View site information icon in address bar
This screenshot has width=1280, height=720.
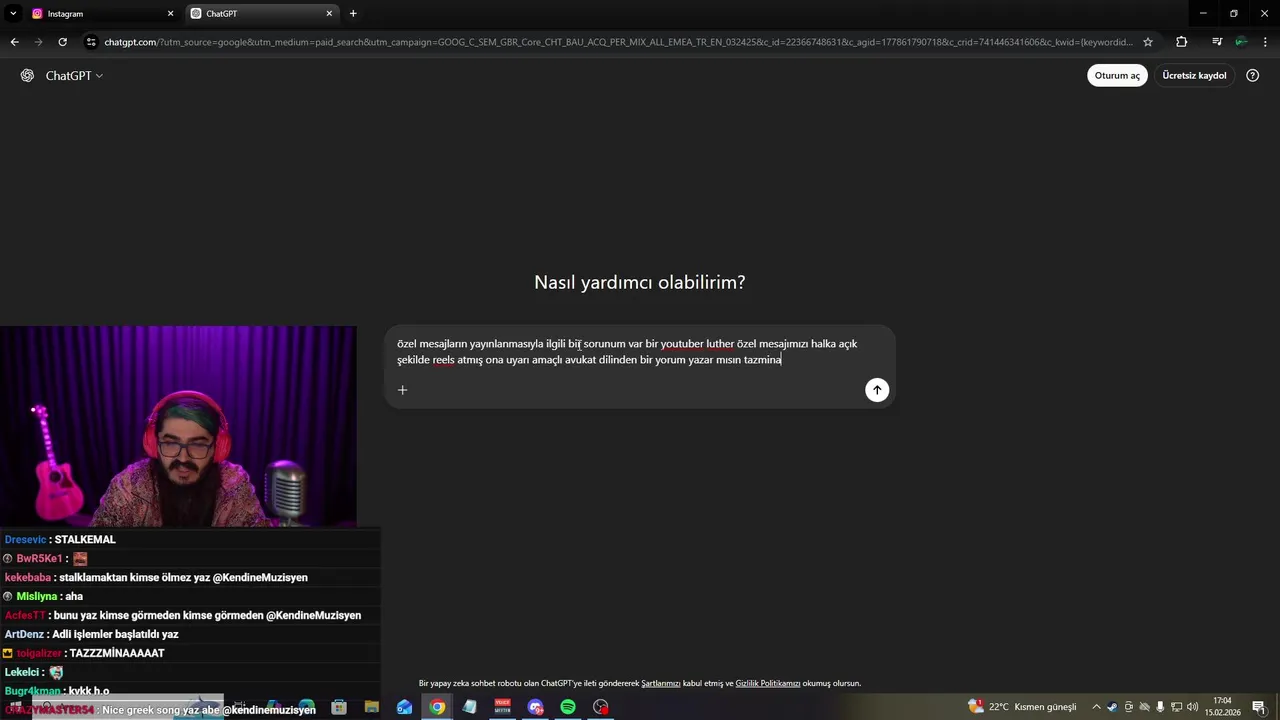click(x=91, y=42)
